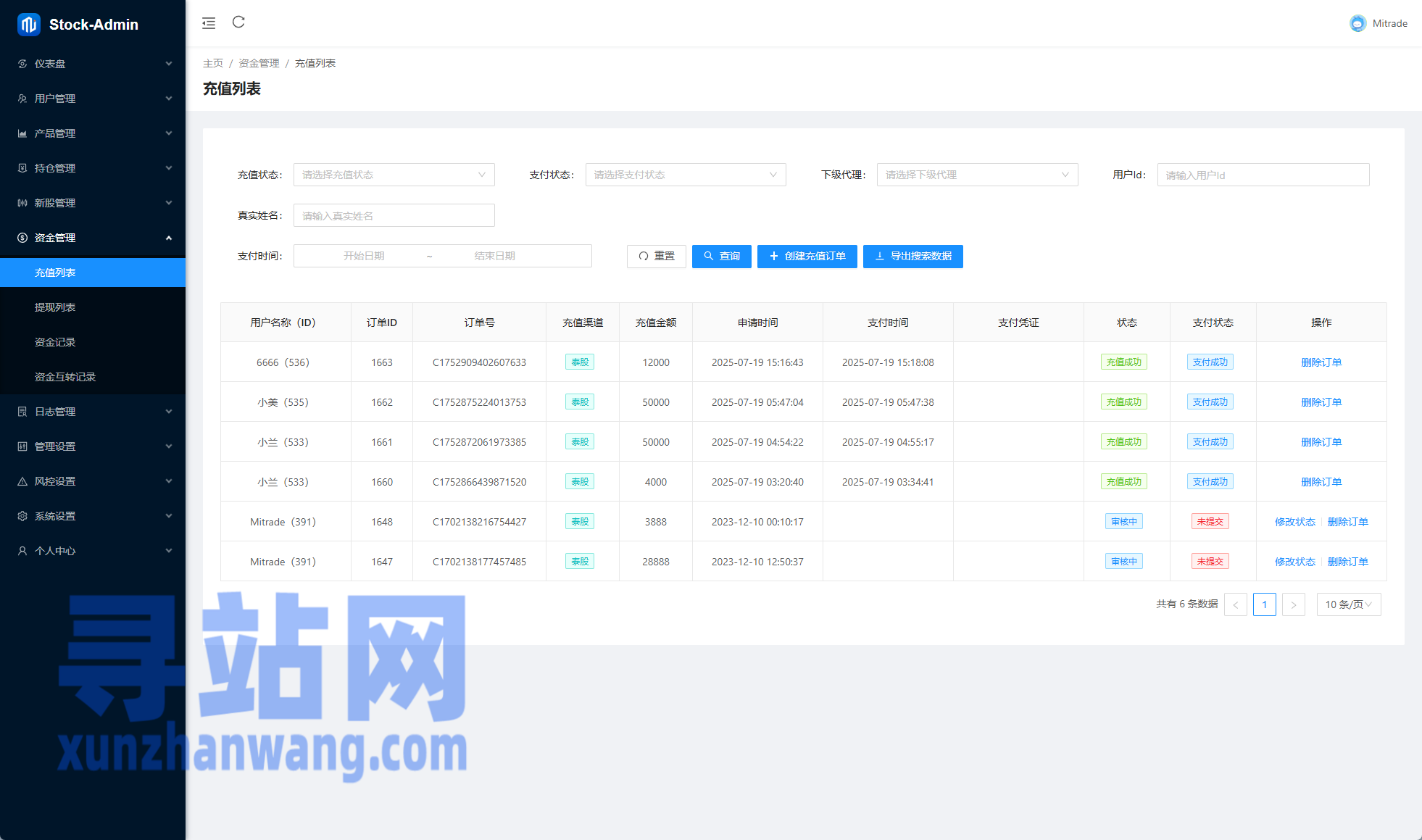Viewport: 1422px width, 840px height.
Task: Select 充值列表 in the sidebar
Action: pyautogui.click(x=93, y=273)
